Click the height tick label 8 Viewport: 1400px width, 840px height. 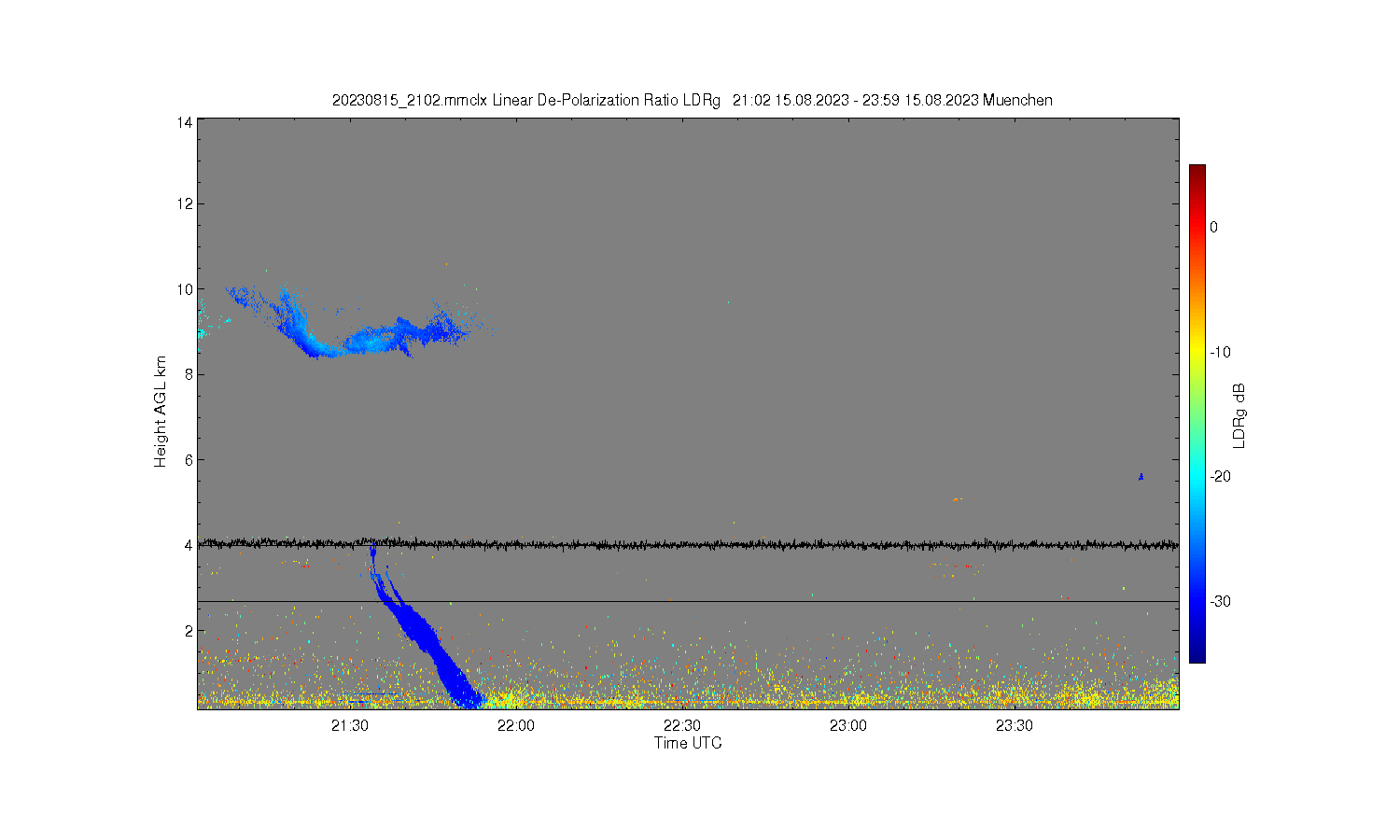point(189,374)
